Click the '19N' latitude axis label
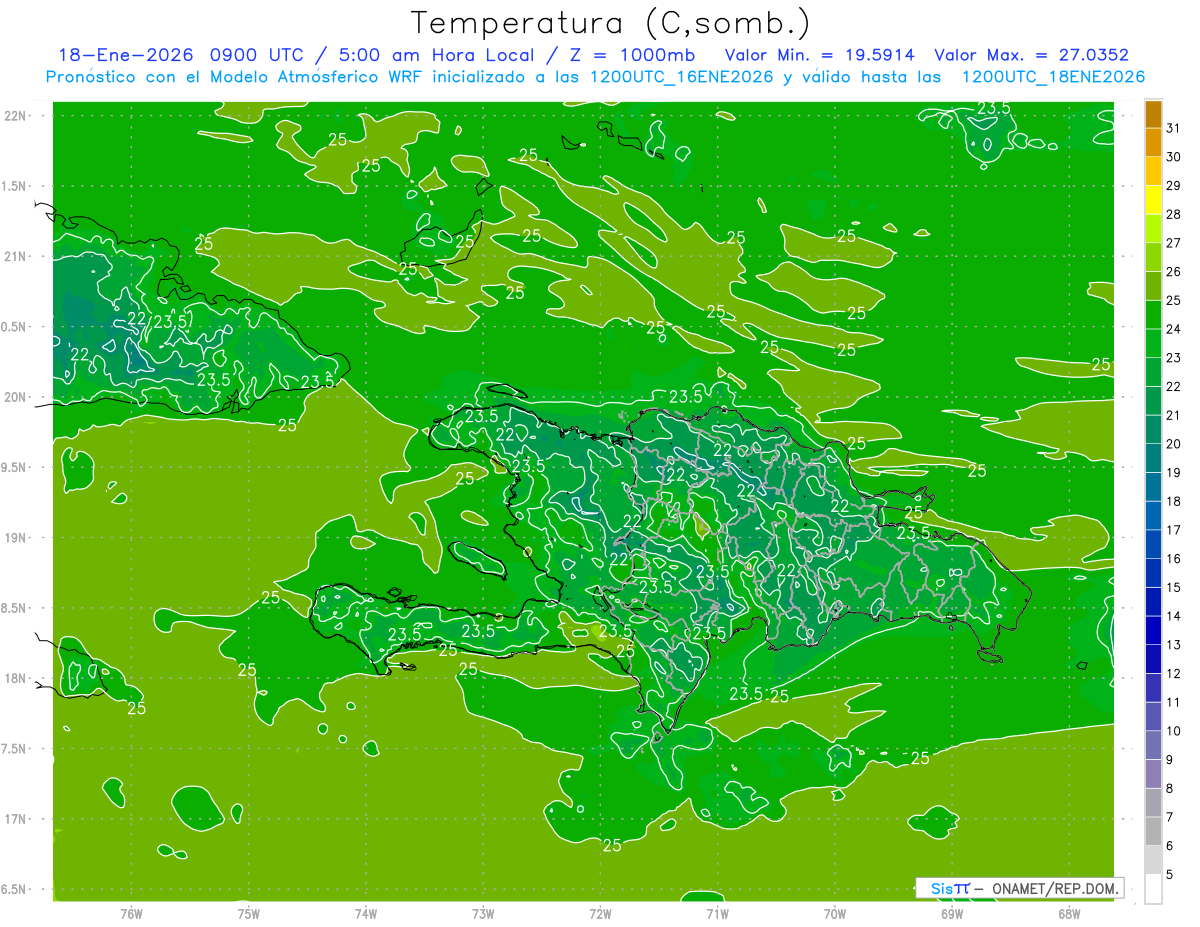 (16, 538)
